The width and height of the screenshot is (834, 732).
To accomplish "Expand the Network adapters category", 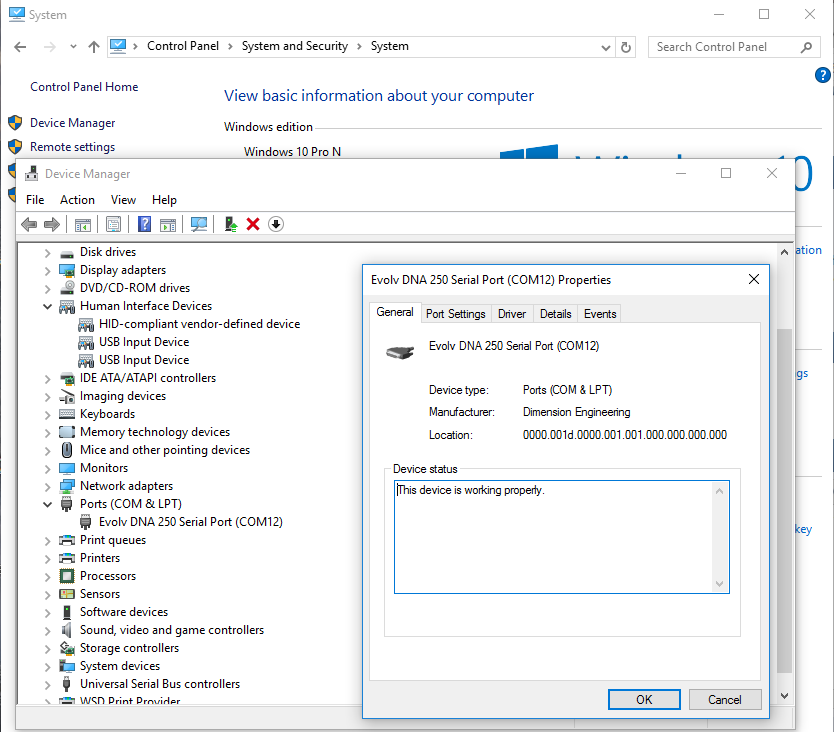I will tap(47, 486).
